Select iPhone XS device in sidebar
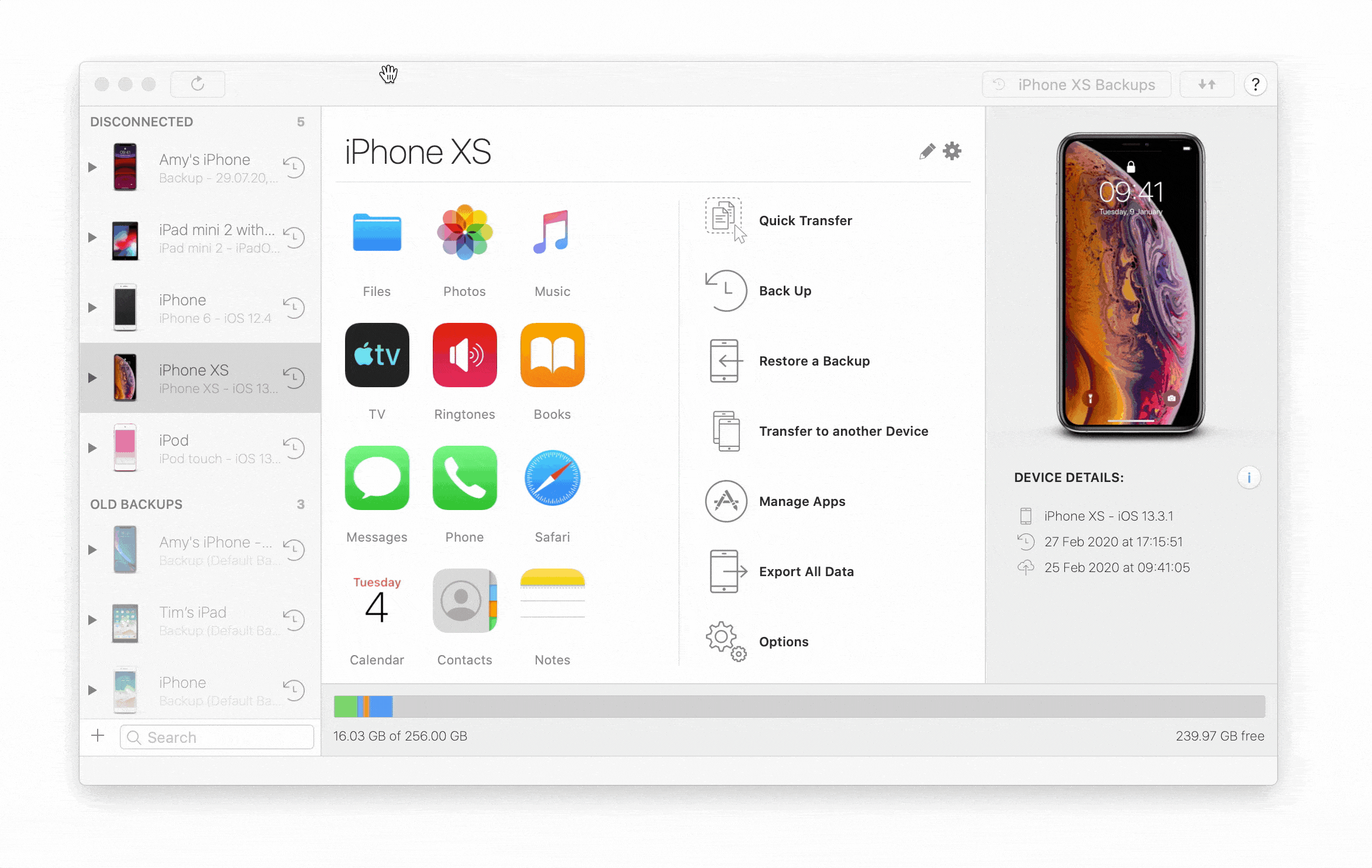The height and width of the screenshot is (868, 1372). [x=200, y=378]
